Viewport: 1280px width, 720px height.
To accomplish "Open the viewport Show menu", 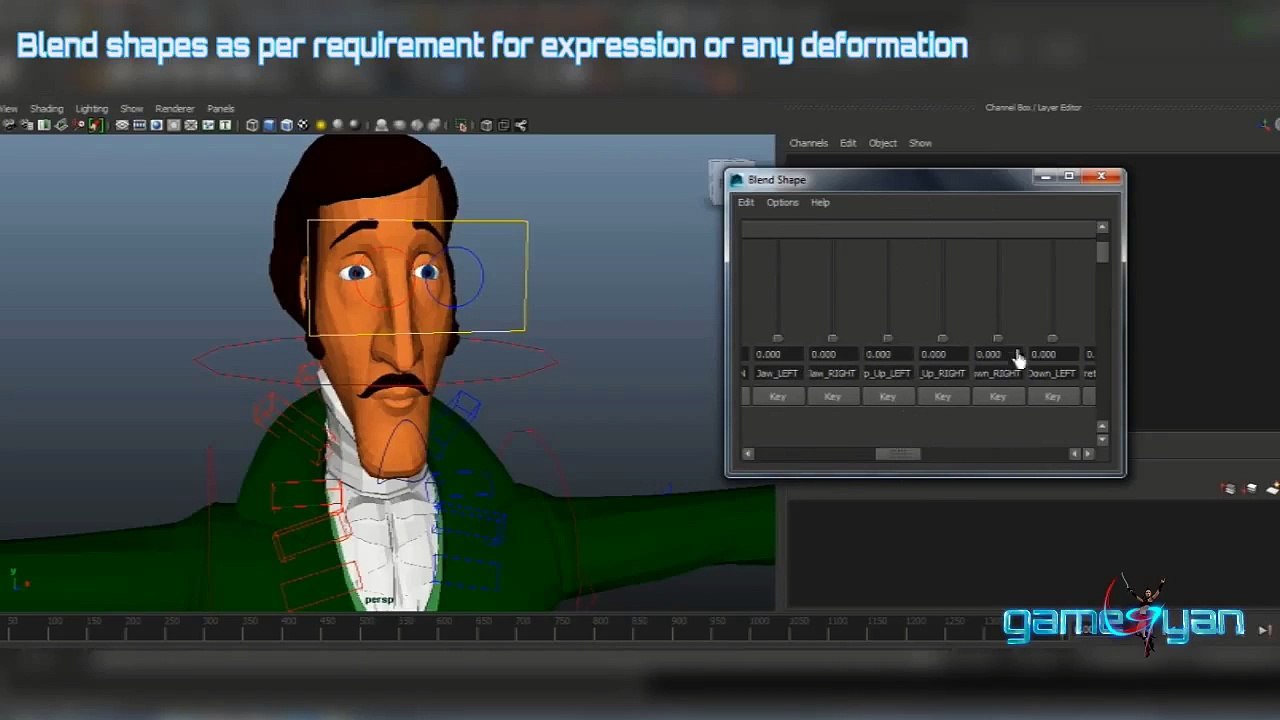I will tap(132, 108).
